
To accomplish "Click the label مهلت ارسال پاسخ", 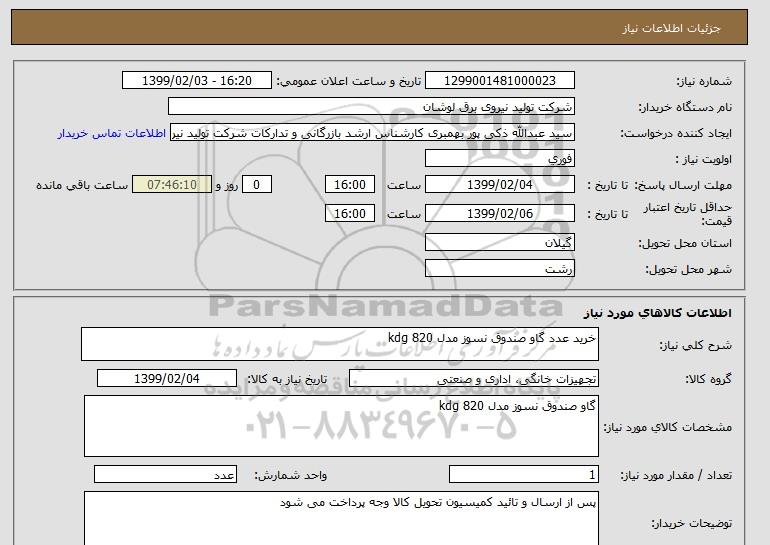I will 683,186.
